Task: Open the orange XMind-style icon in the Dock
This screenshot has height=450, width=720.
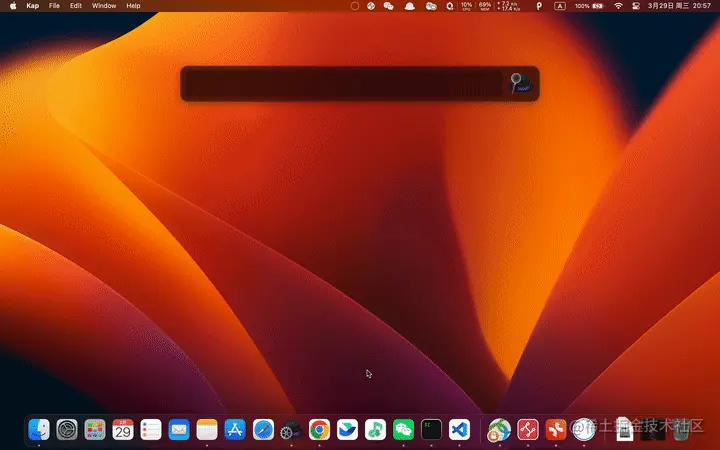Action: pyautogui.click(x=556, y=430)
